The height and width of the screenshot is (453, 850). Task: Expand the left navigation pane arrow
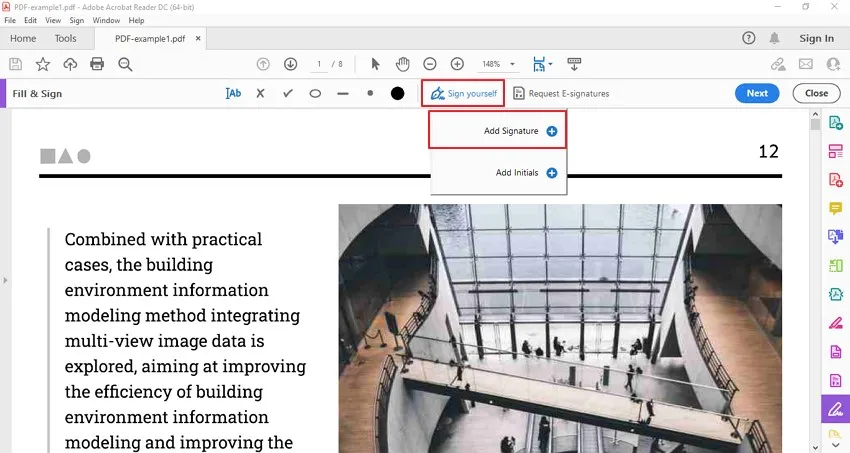5,281
